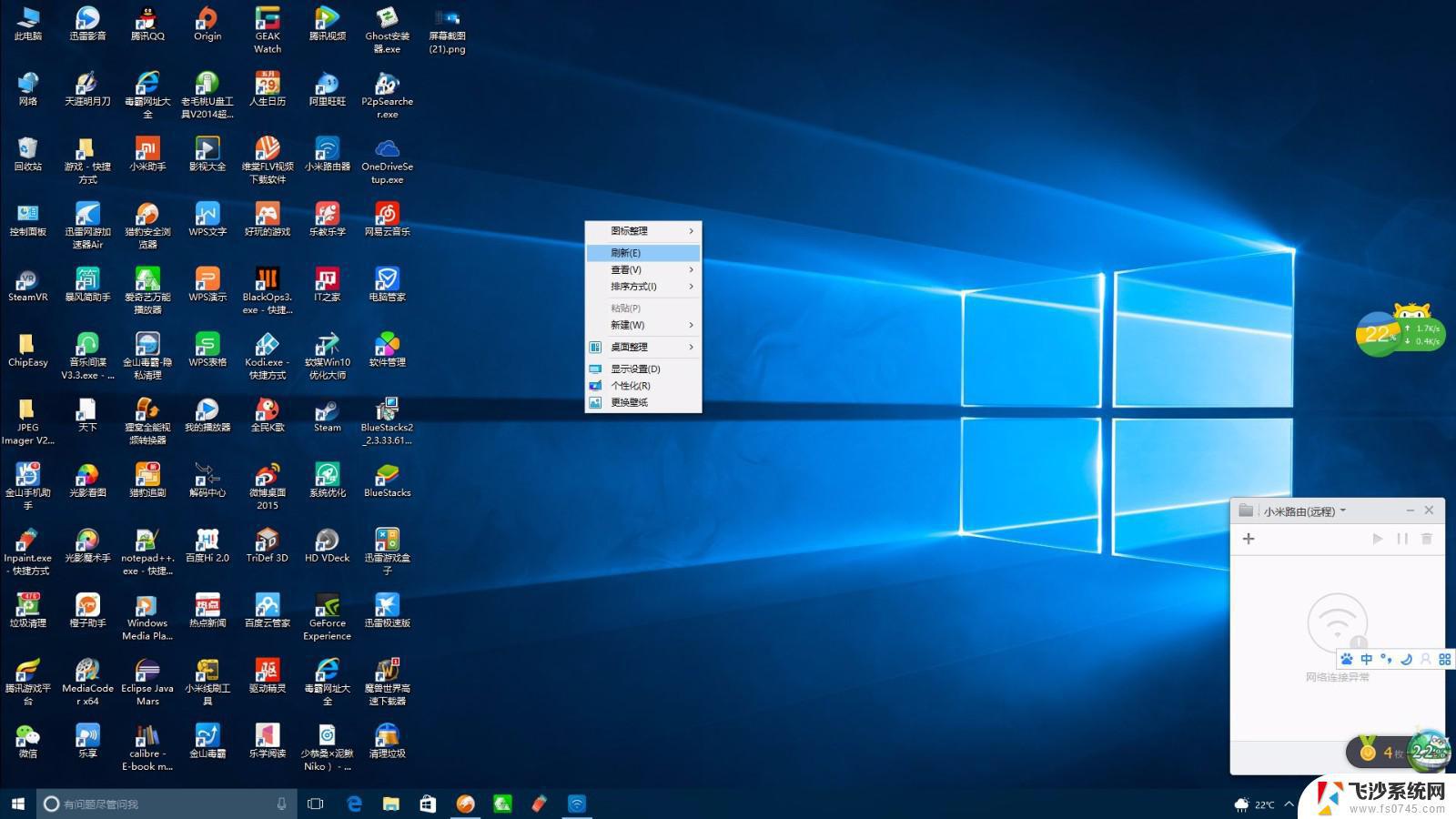The image size is (1456, 819).
Task: Toggle Chinese input mode 中
Action: coord(1366,659)
